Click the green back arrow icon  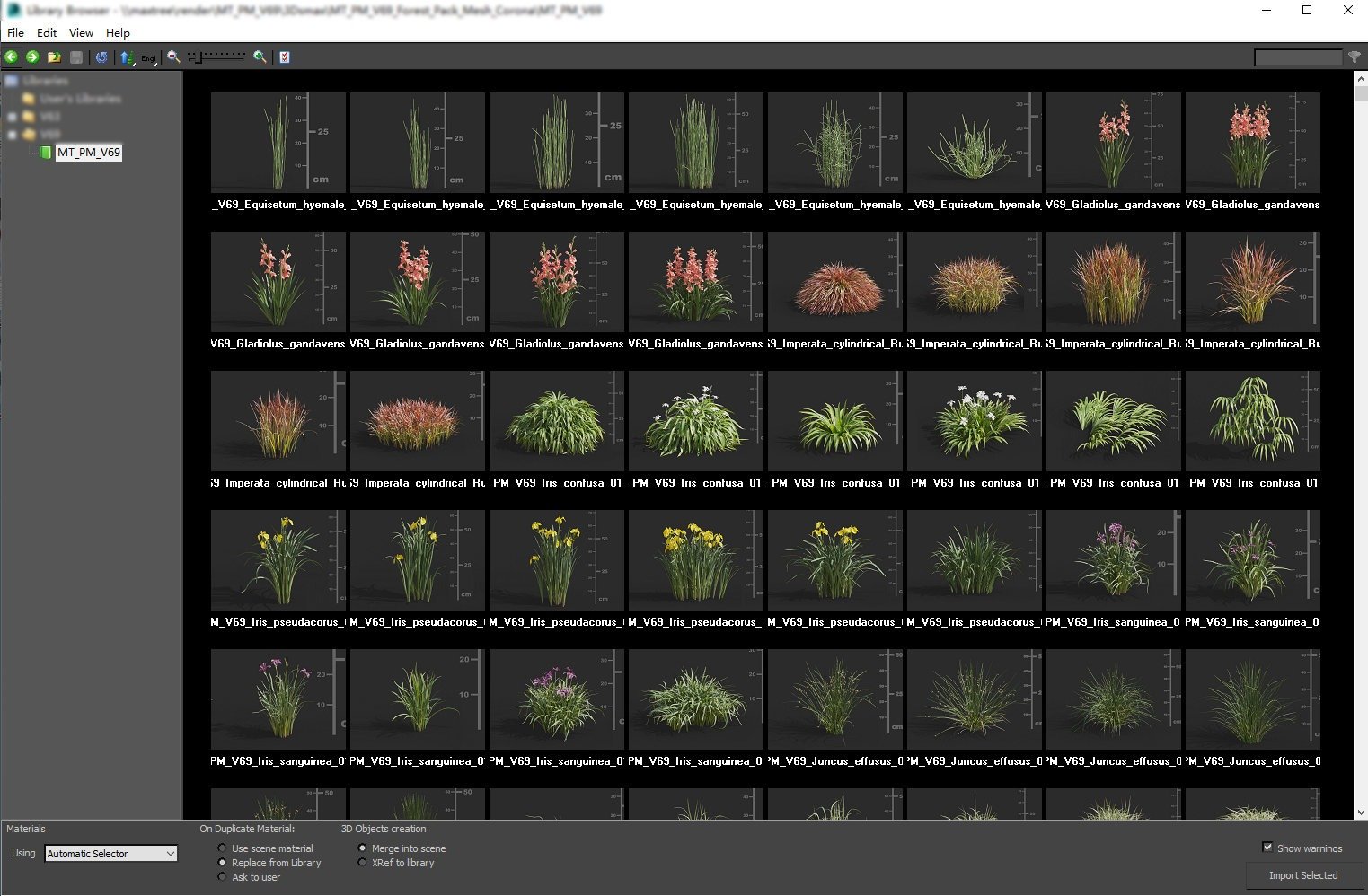12,57
